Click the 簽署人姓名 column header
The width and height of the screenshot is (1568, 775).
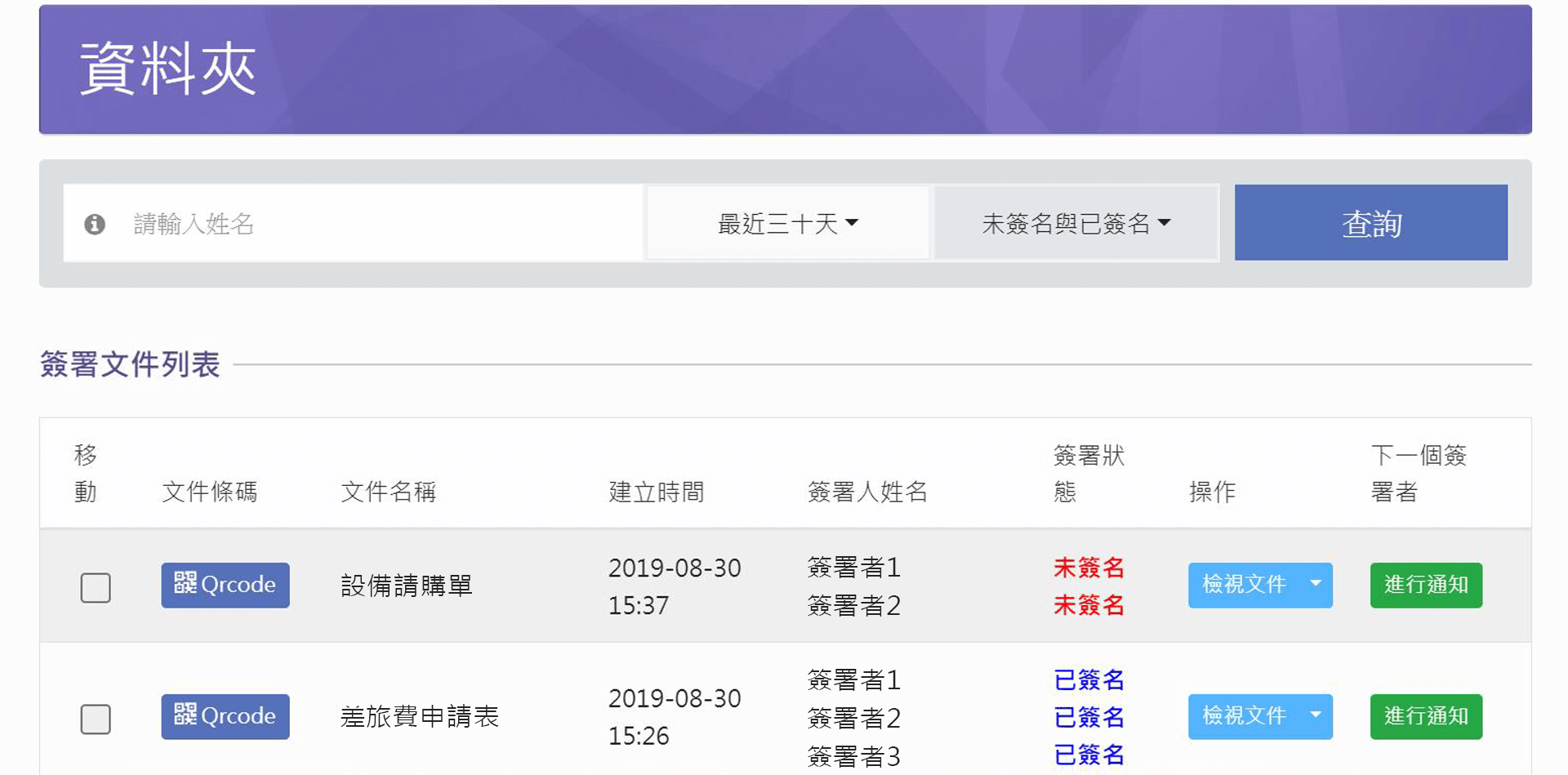coord(867,492)
